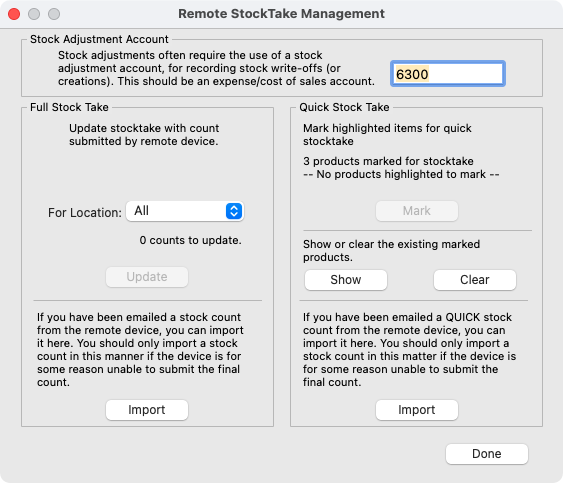
Task: Import an emailed count under Full Stock Take
Action: [147, 410]
